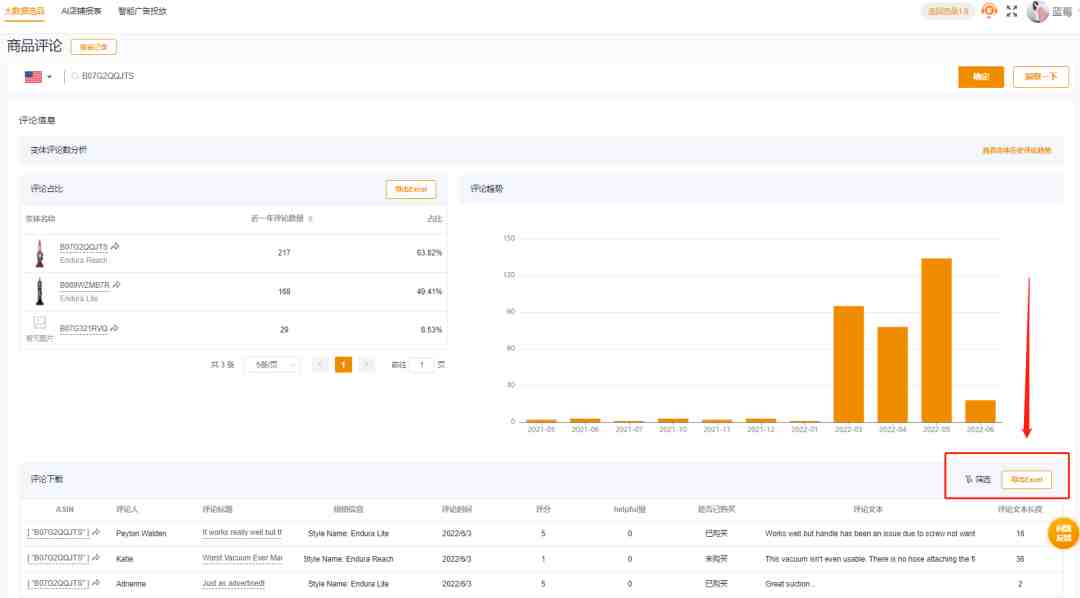Click the go-to page number input
The height and width of the screenshot is (598, 1080).
422,364
